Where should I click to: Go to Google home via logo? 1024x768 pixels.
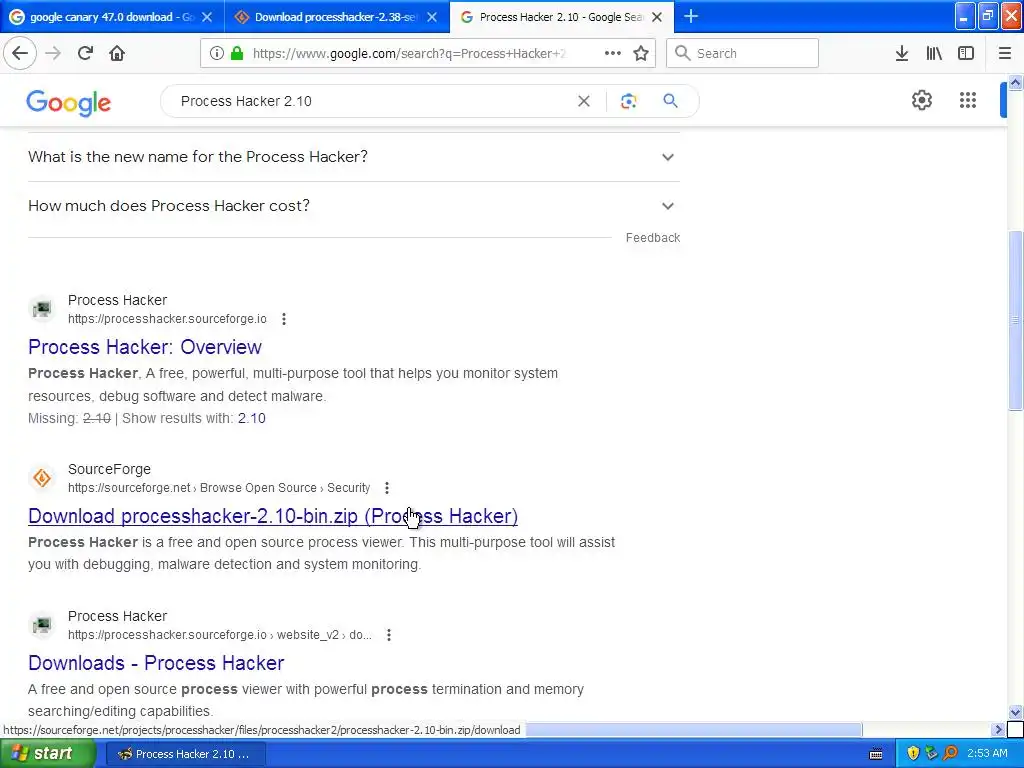[69, 103]
